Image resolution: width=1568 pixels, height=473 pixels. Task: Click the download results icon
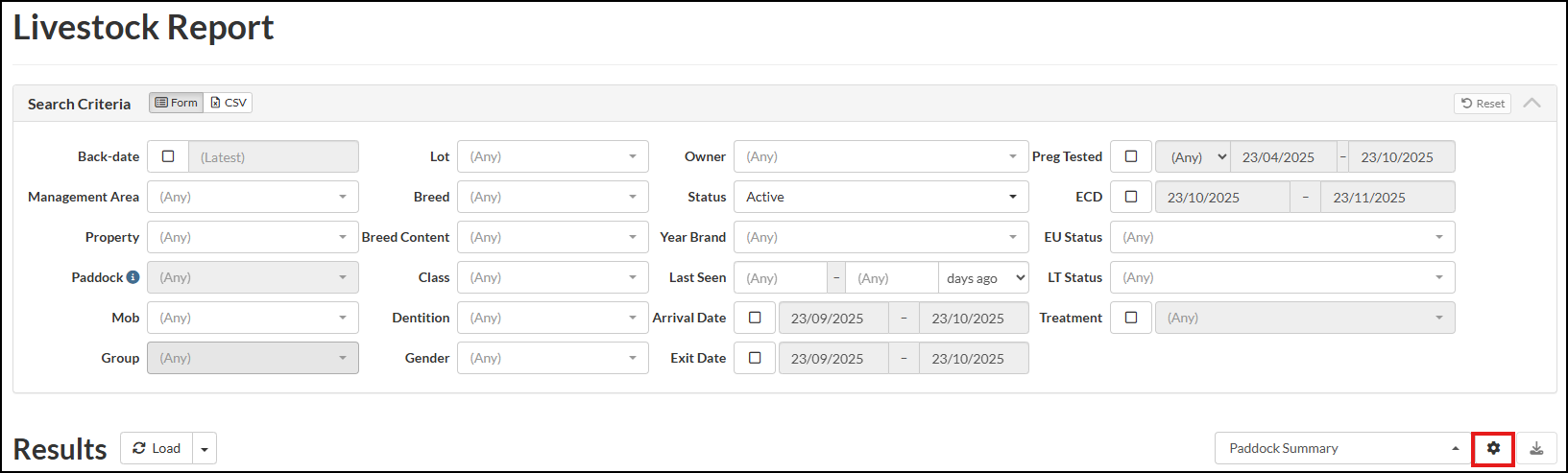1536,448
